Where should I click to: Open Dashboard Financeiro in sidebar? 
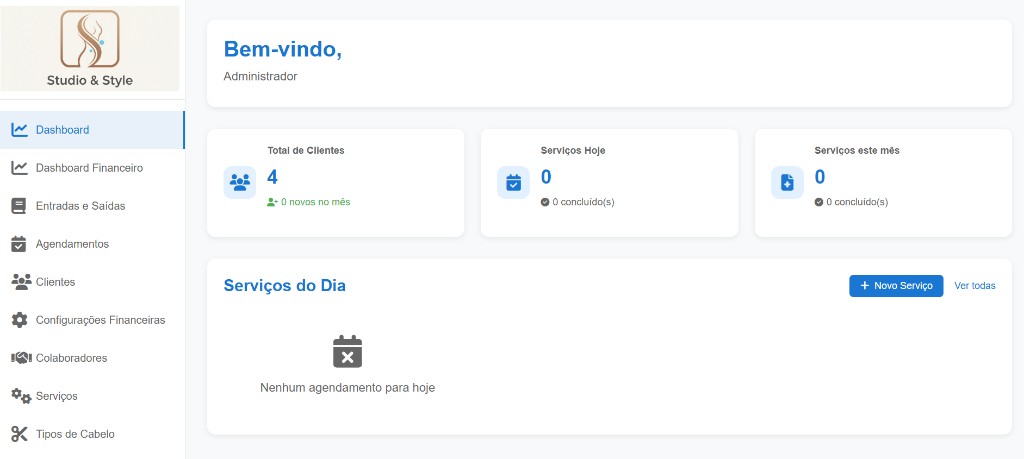tap(92, 168)
